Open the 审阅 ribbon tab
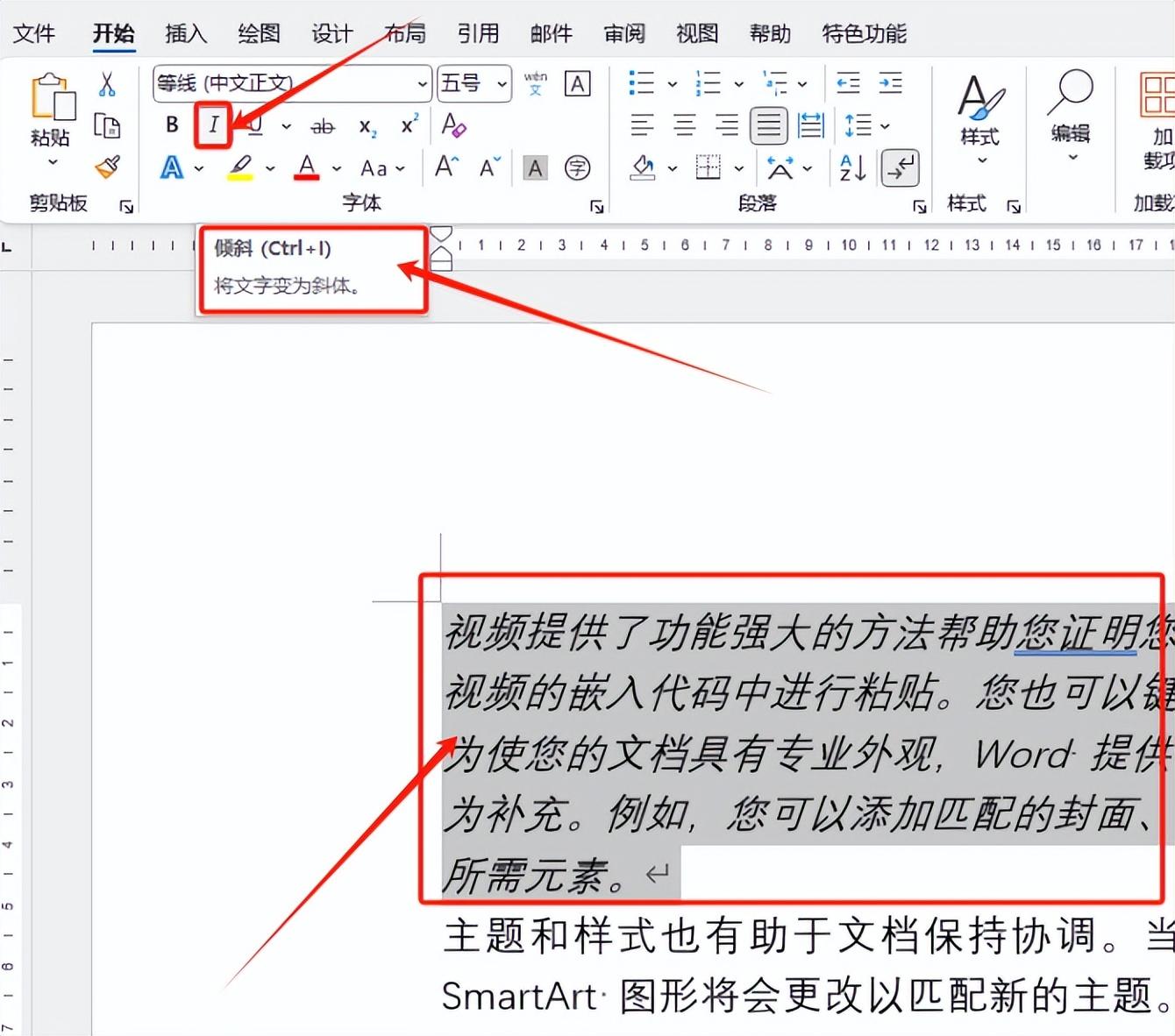Screen dimensions: 1175x1036 coord(623,33)
